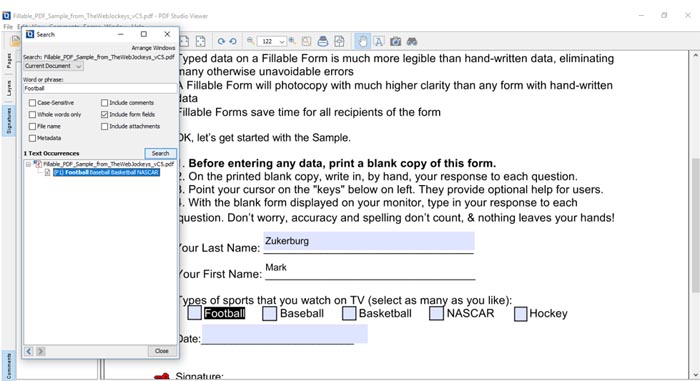Close the Search dialog via Close button
The width and height of the screenshot is (700, 381).
click(162, 351)
